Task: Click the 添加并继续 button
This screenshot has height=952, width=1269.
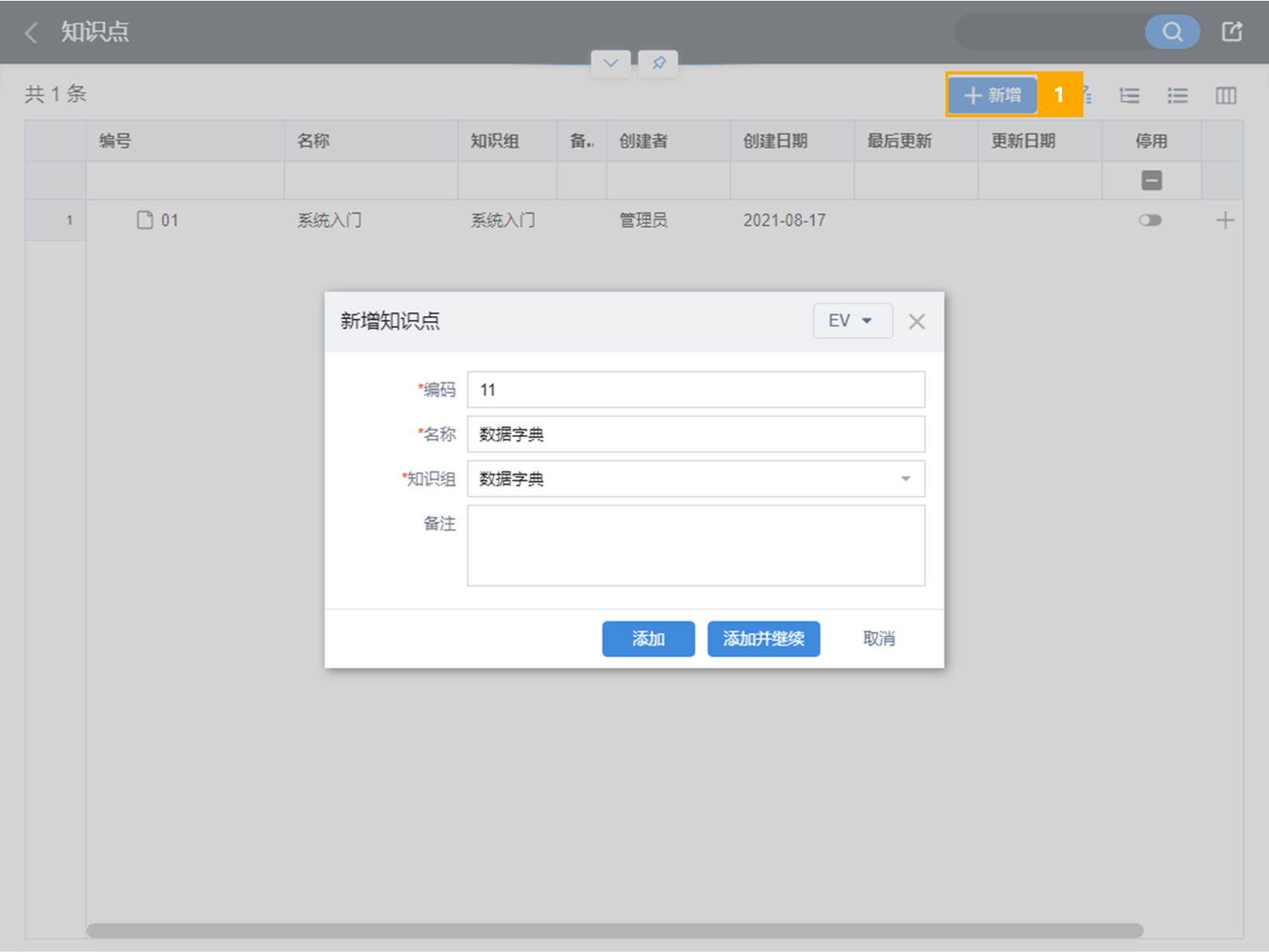Action: click(x=764, y=638)
